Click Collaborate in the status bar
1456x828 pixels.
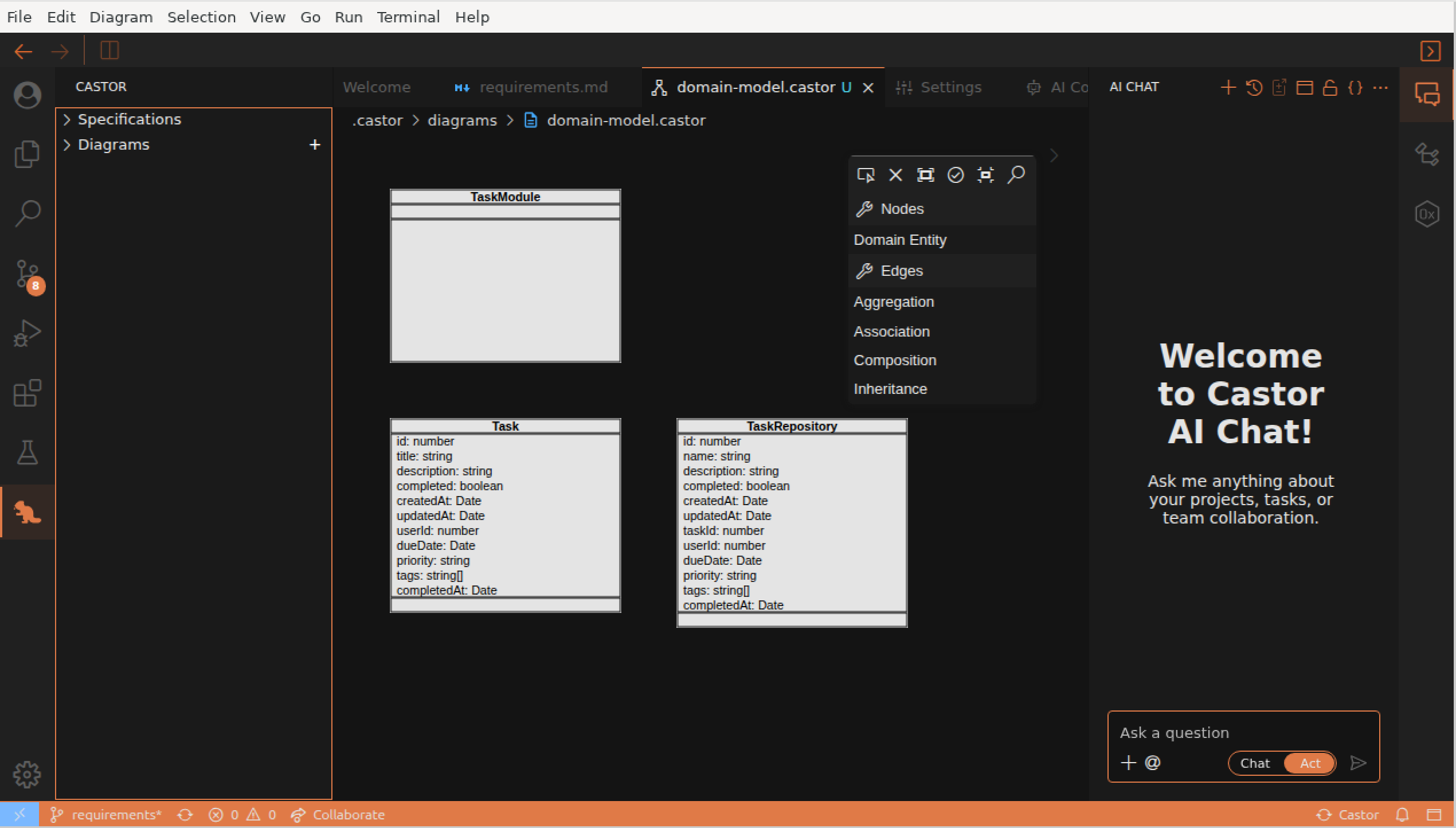coord(347,814)
